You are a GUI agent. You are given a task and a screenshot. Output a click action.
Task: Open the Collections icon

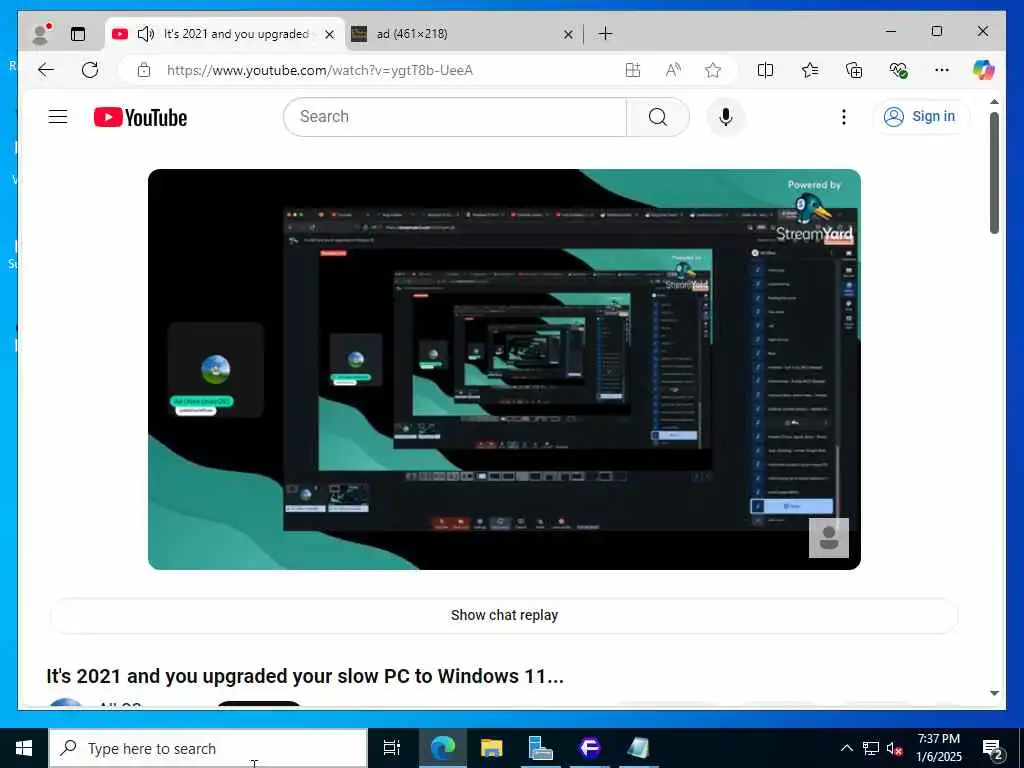click(854, 70)
